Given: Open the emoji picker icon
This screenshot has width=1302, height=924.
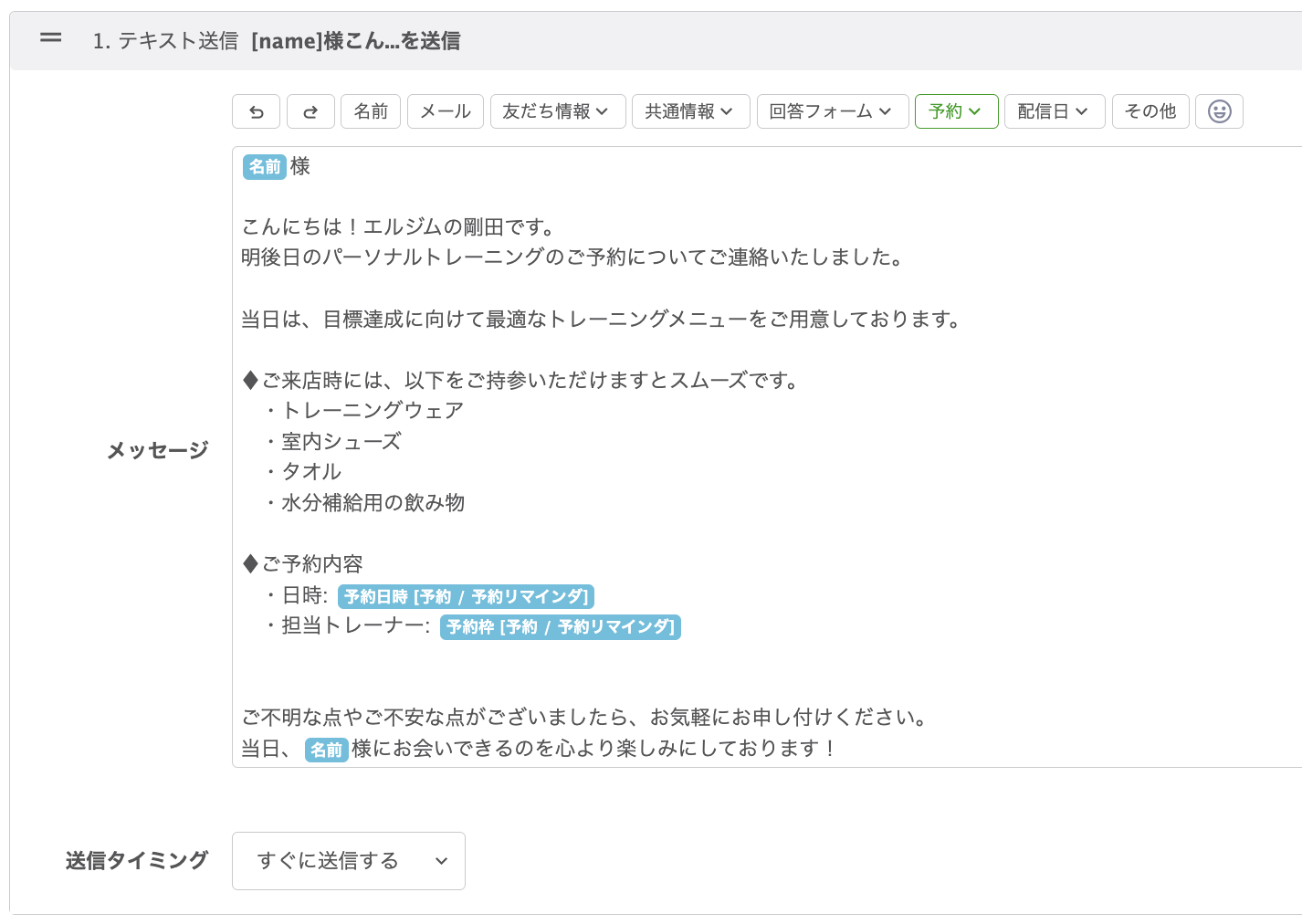Looking at the screenshot, I should click(1219, 111).
